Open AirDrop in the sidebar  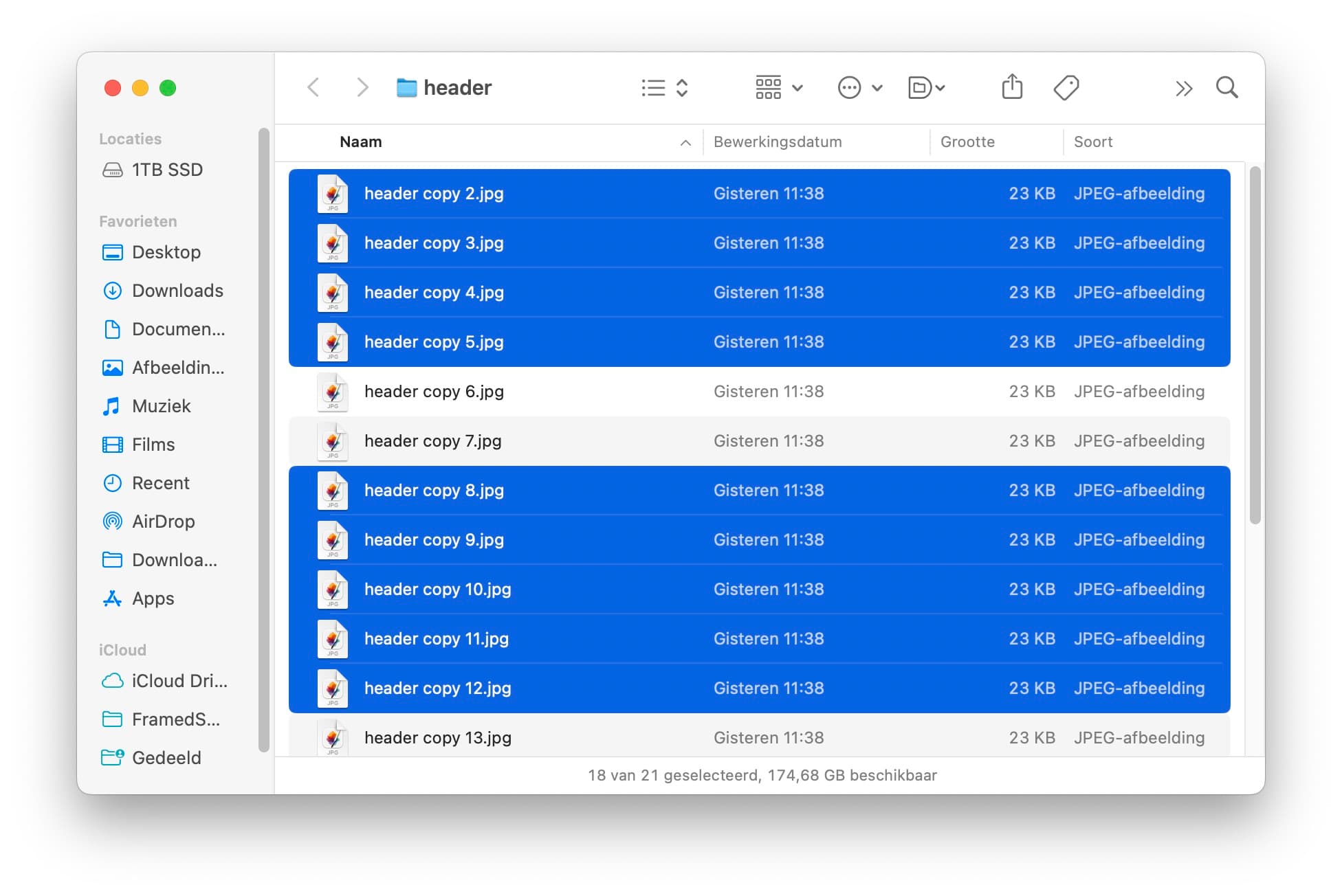pos(163,522)
